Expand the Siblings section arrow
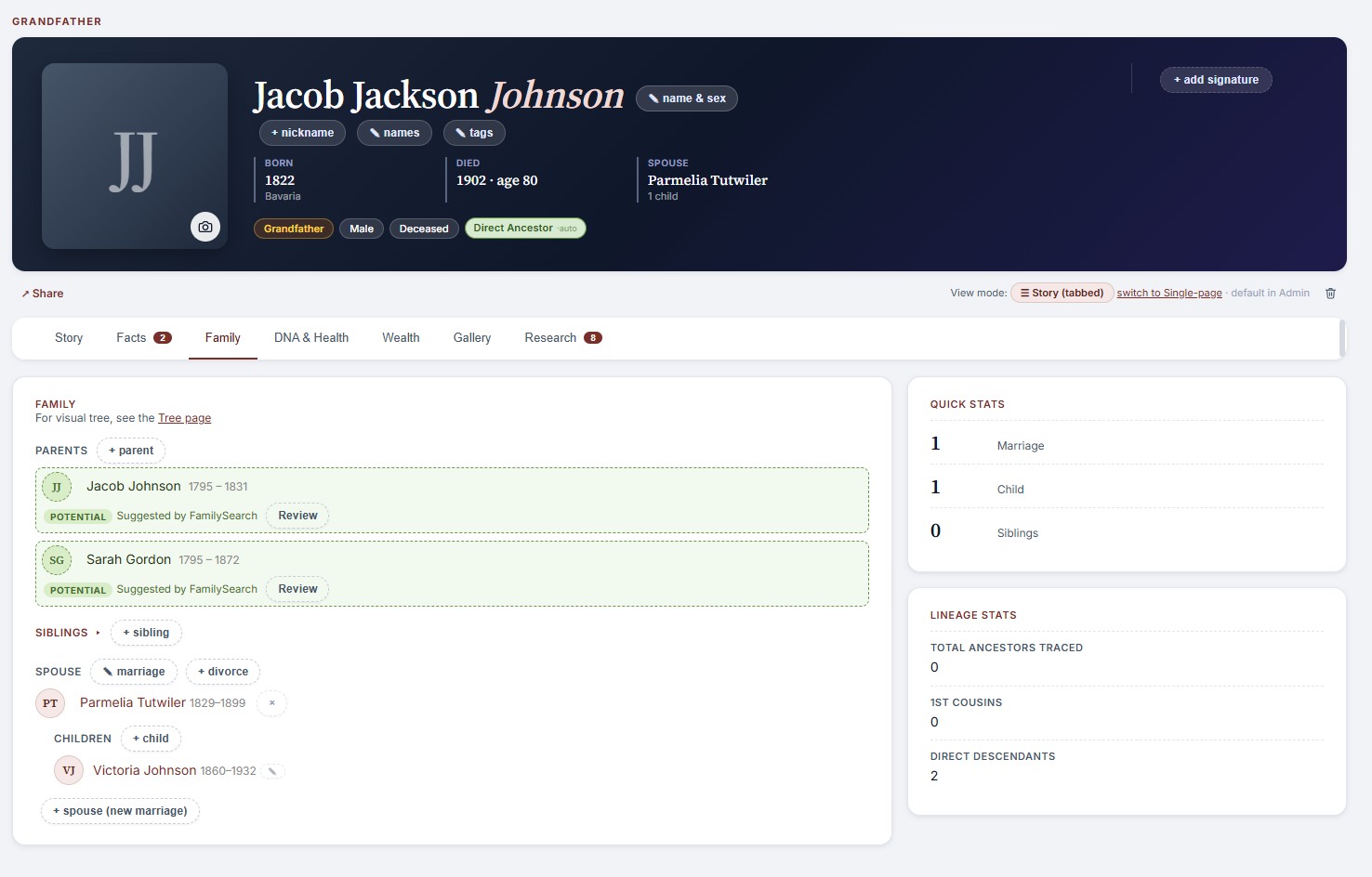1372x877 pixels. pos(98,633)
